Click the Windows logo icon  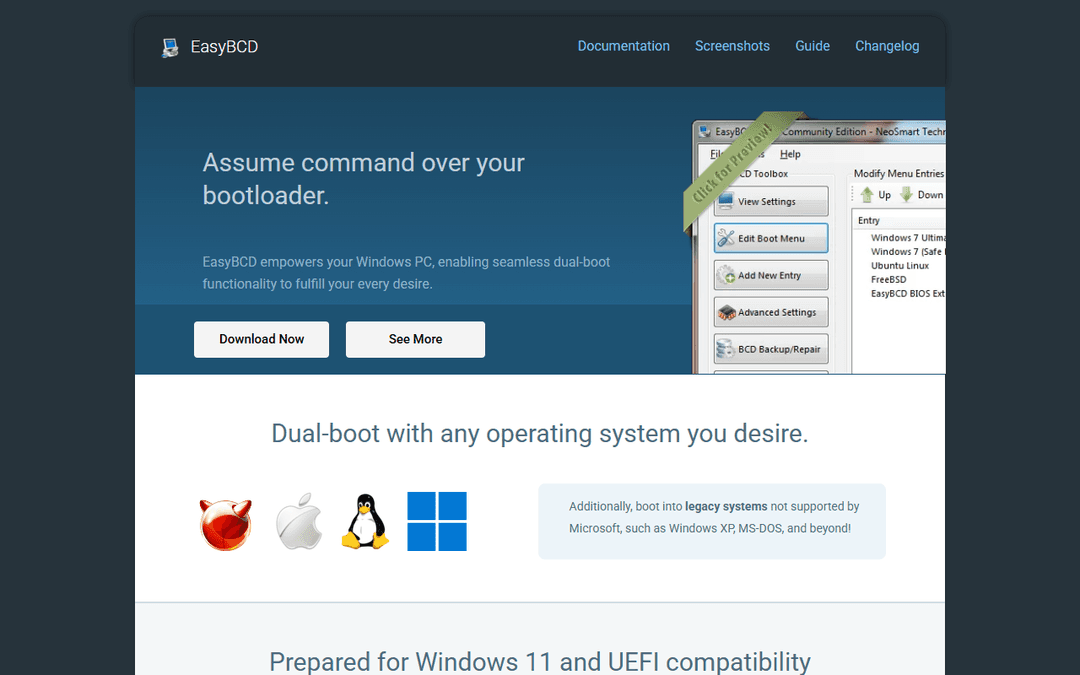pyautogui.click(x=437, y=521)
